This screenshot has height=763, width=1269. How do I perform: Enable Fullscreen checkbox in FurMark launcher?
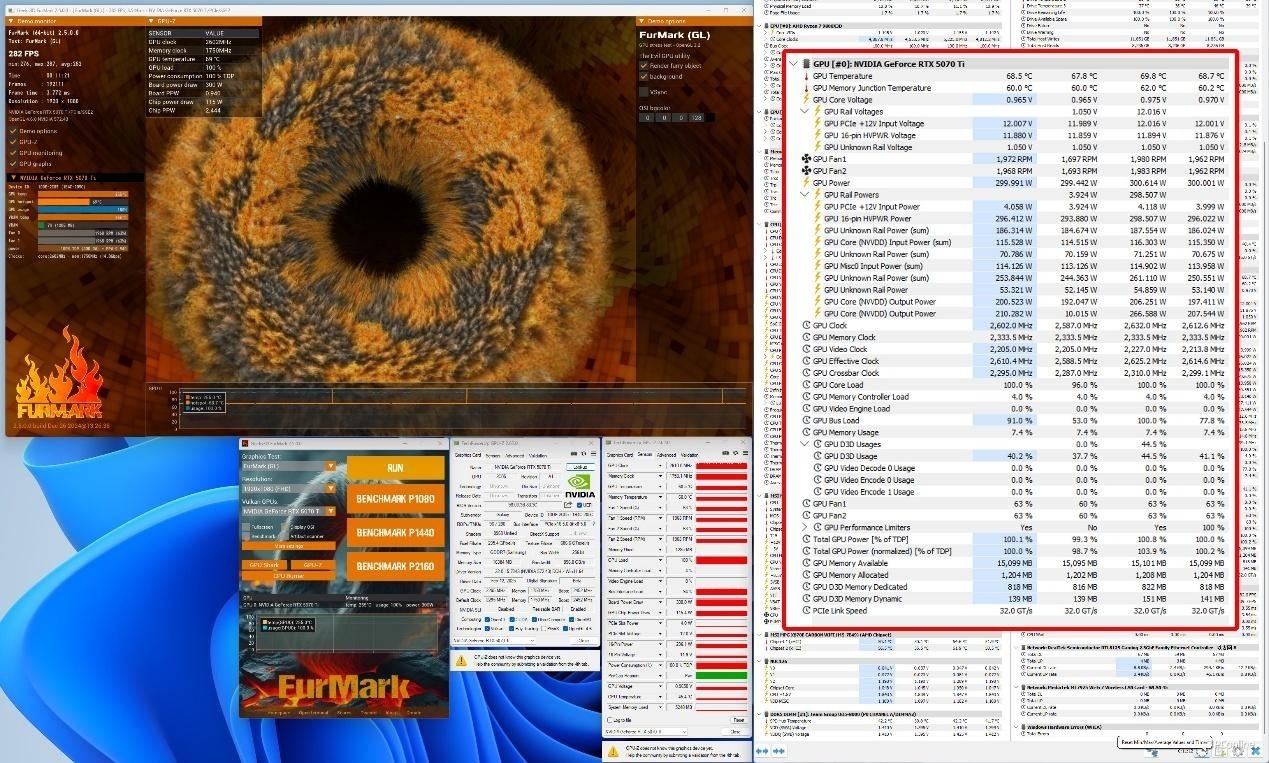(246, 527)
